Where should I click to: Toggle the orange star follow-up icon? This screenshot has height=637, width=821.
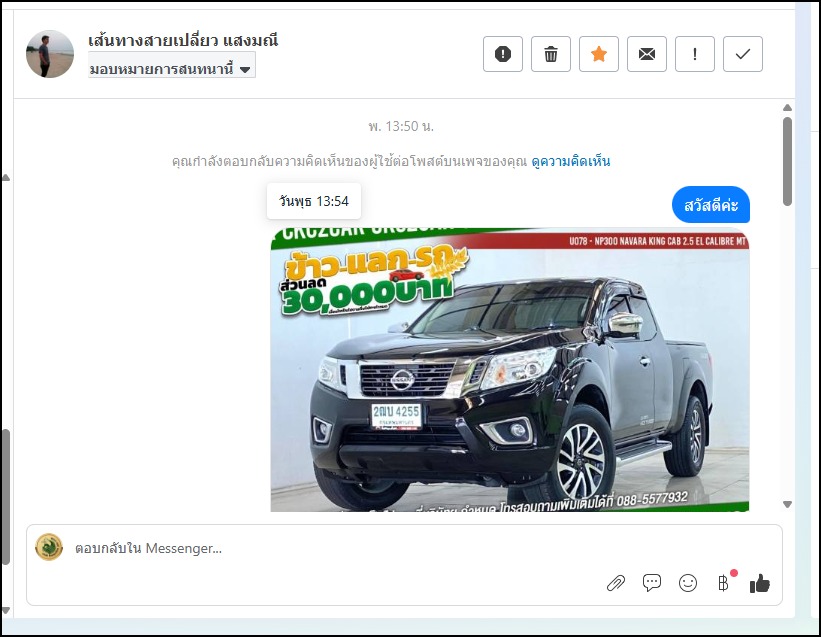[599, 54]
